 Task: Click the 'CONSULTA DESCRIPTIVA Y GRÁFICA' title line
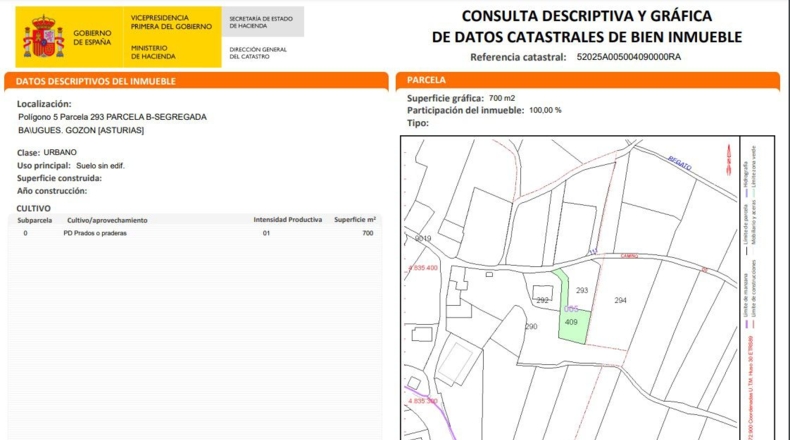pyautogui.click(x=586, y=16)
